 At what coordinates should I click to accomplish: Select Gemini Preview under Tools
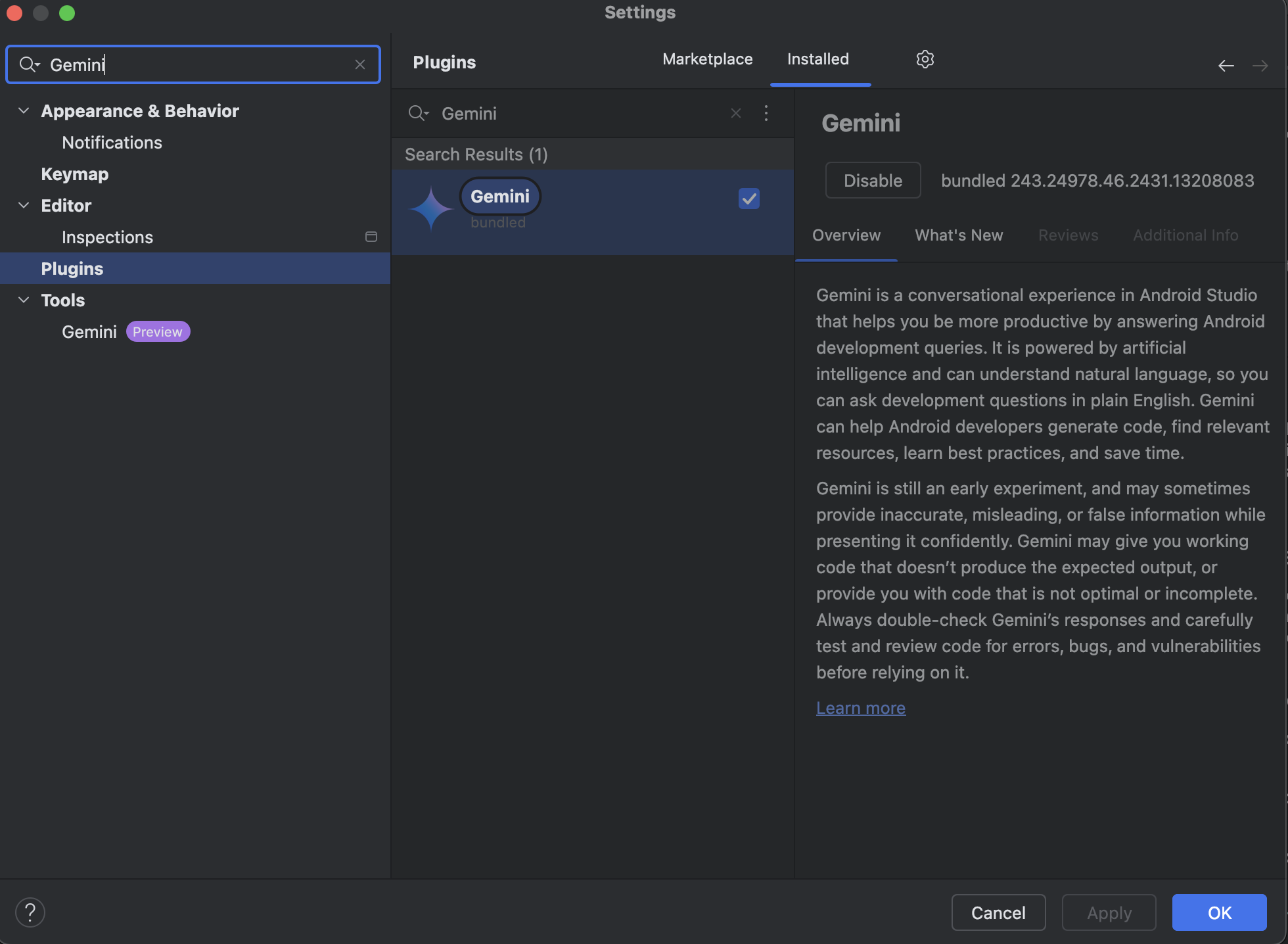coord(89,332)
